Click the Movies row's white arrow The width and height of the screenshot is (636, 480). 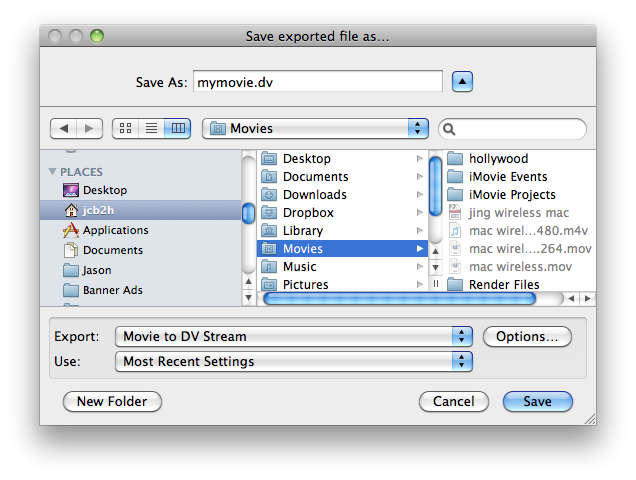(419, 248)
